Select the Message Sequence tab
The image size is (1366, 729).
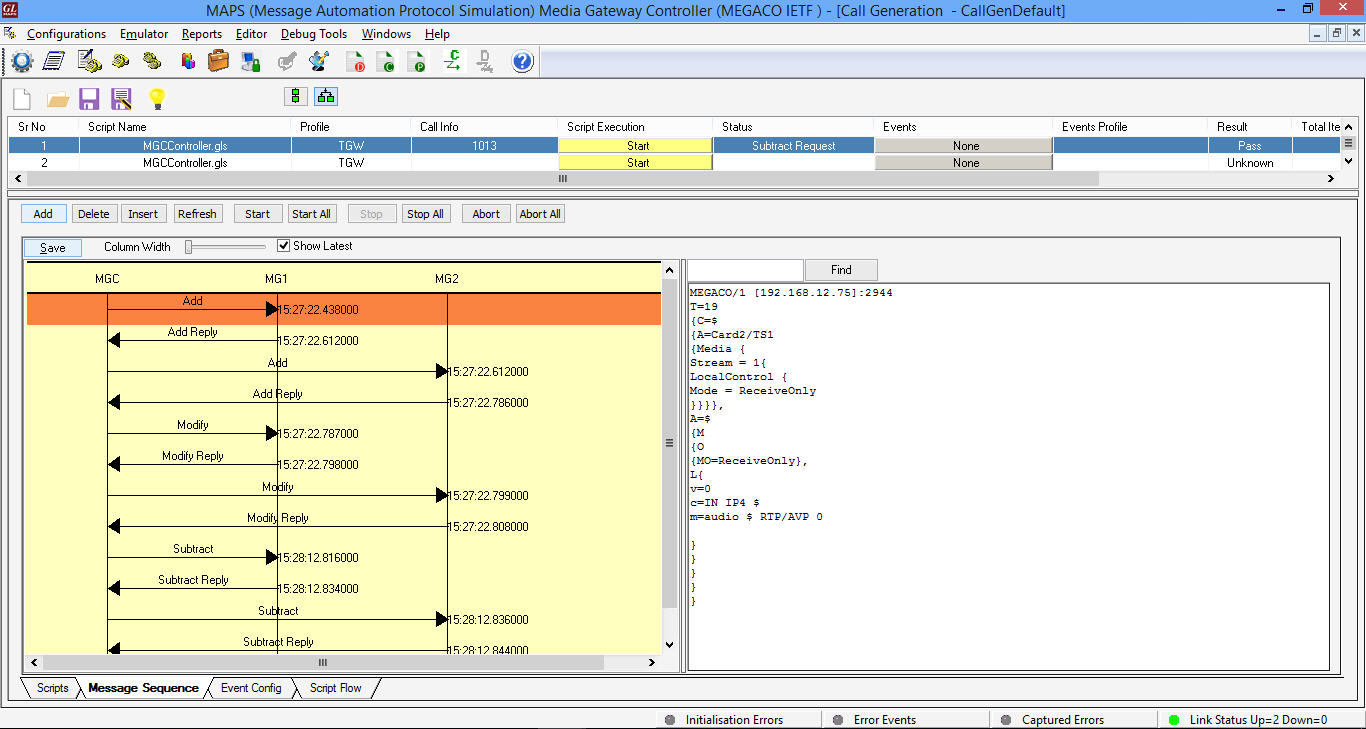coord(143,688)
